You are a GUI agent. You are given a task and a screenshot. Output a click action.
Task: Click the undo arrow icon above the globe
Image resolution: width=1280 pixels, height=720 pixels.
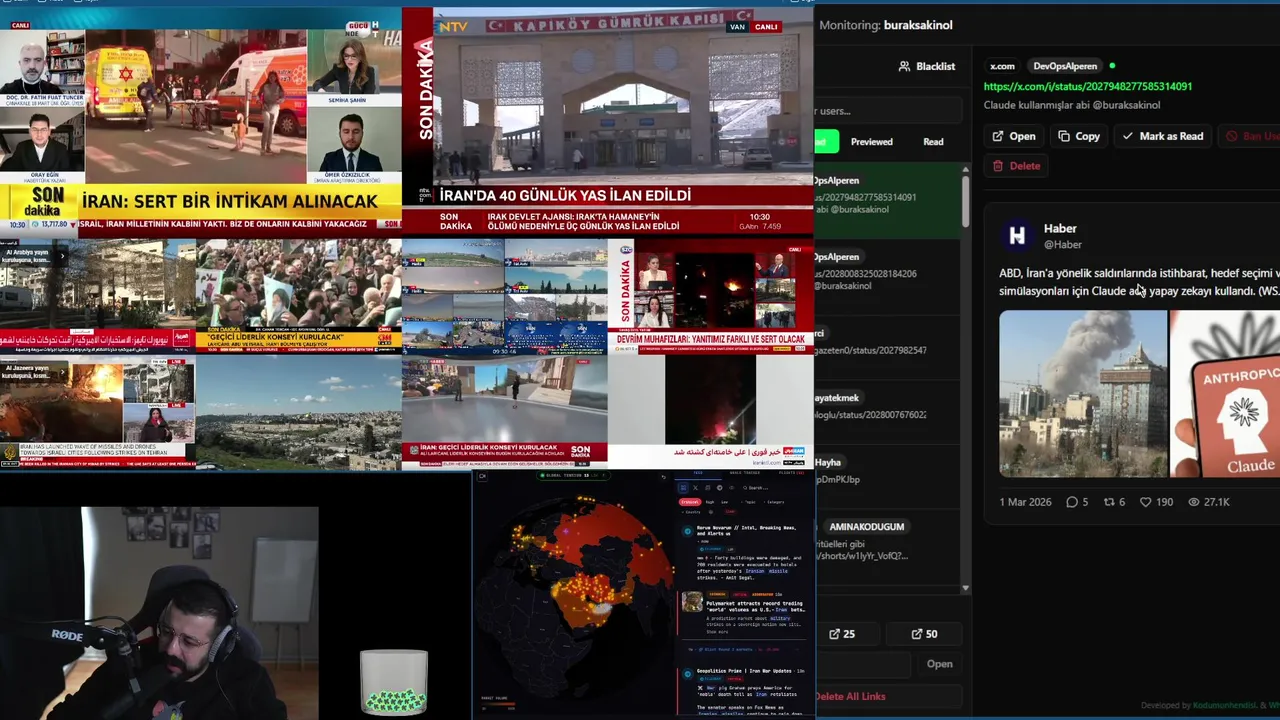point(663,477)
